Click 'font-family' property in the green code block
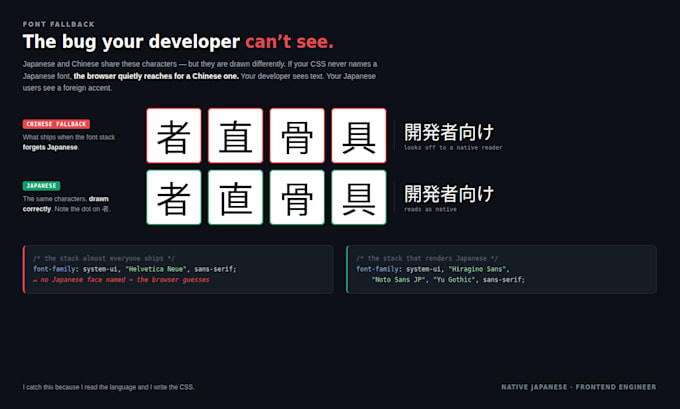This screenshot has width=680, height=409. click(x=377, y=269)
